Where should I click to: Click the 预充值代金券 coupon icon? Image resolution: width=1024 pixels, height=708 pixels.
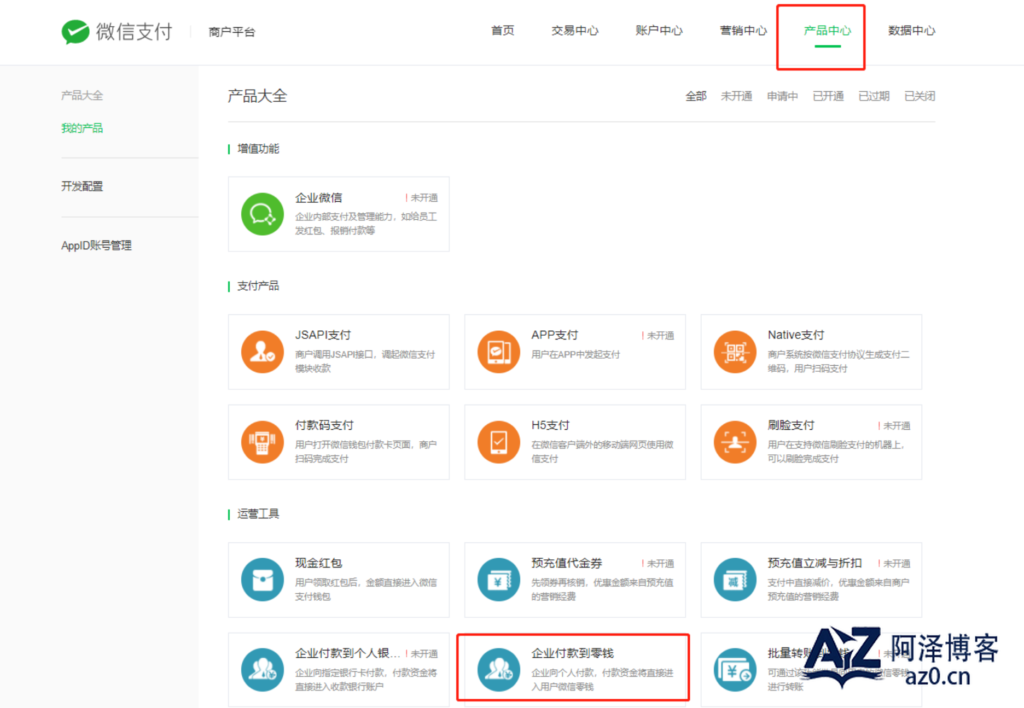[x=498, y=579]
